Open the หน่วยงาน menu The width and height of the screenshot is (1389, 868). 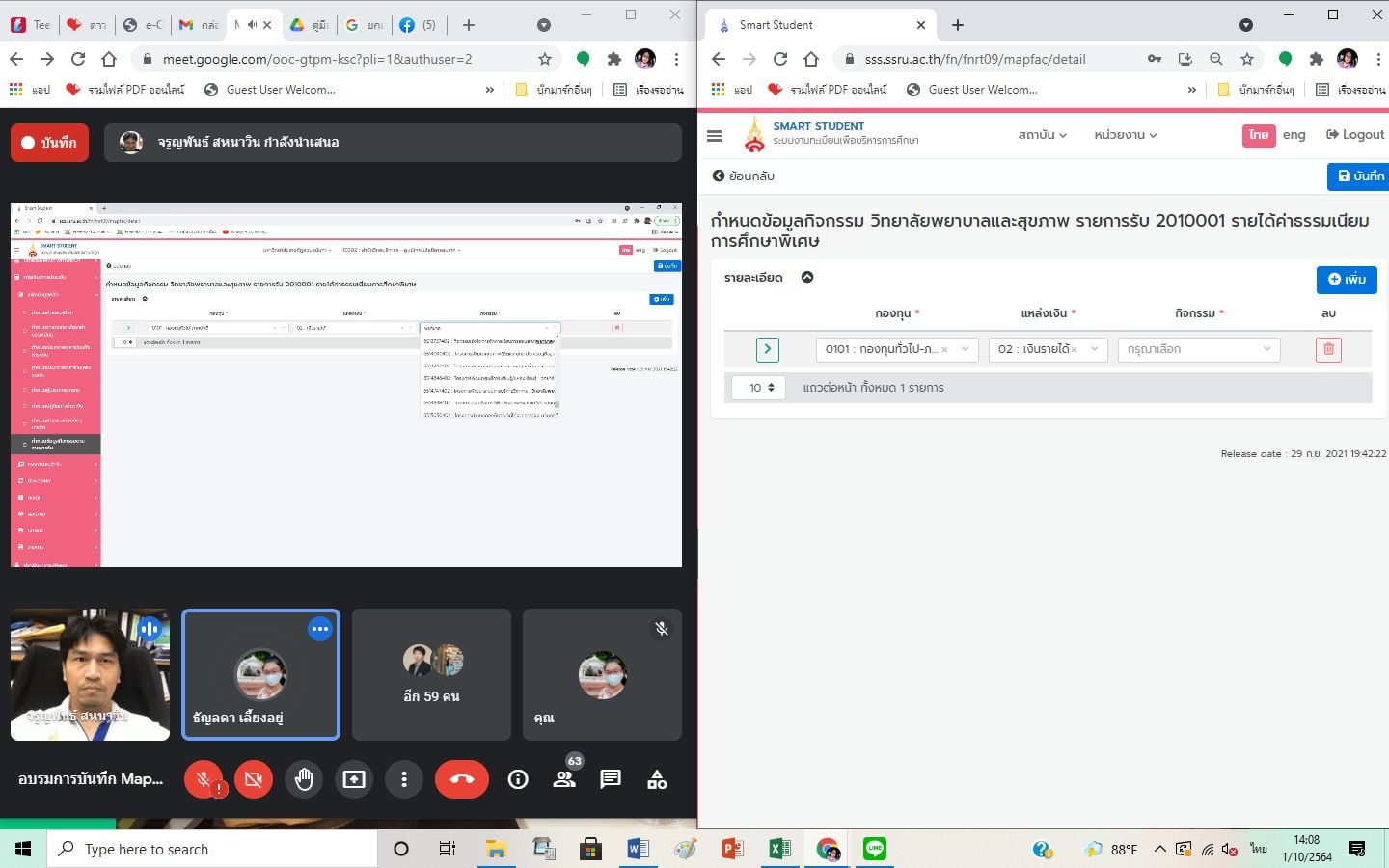pyautogui.click(x=1125, y=135)
